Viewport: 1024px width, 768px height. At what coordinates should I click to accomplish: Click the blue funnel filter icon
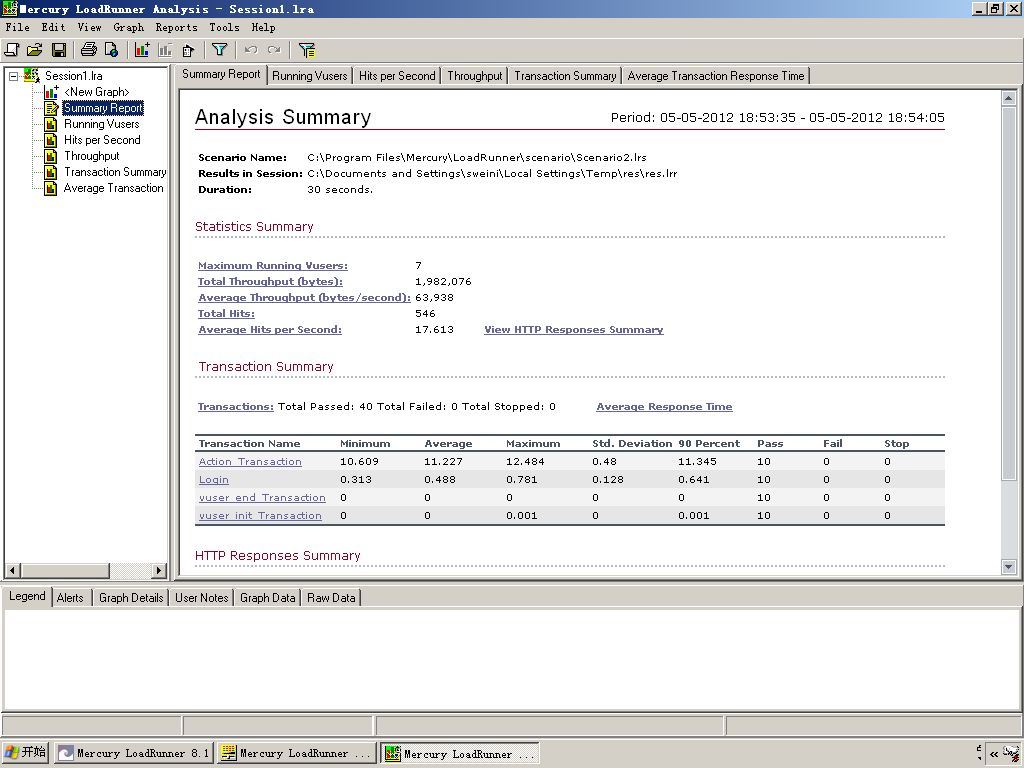click(219, 50)
